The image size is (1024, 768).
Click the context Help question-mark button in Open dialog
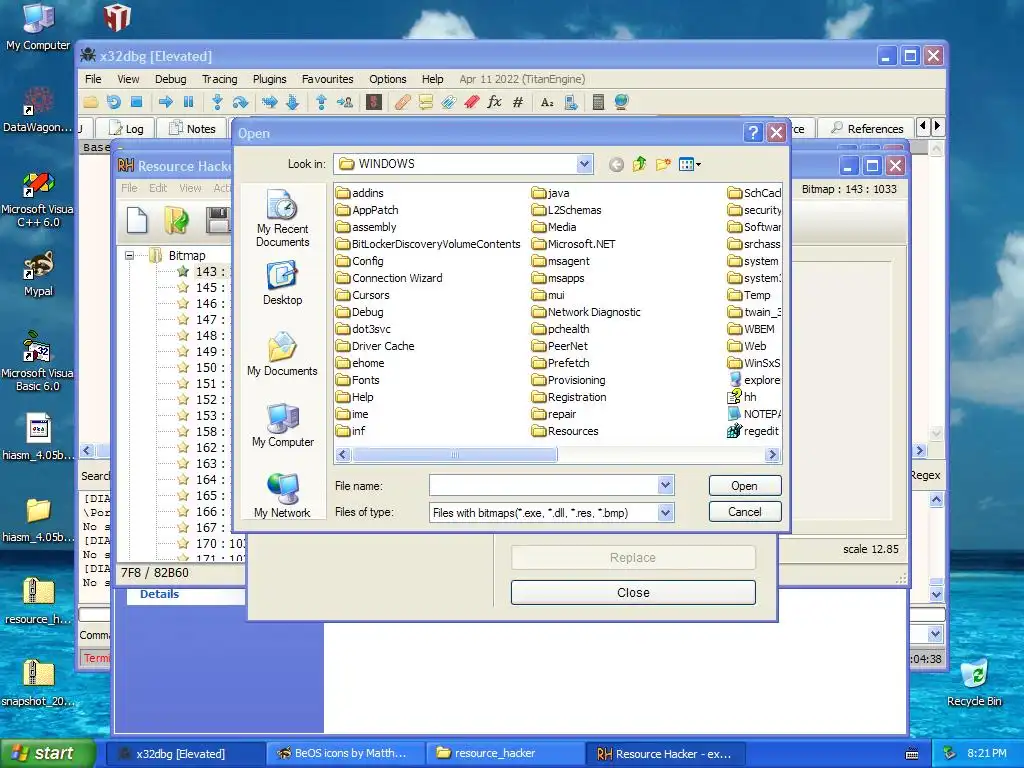753,133
